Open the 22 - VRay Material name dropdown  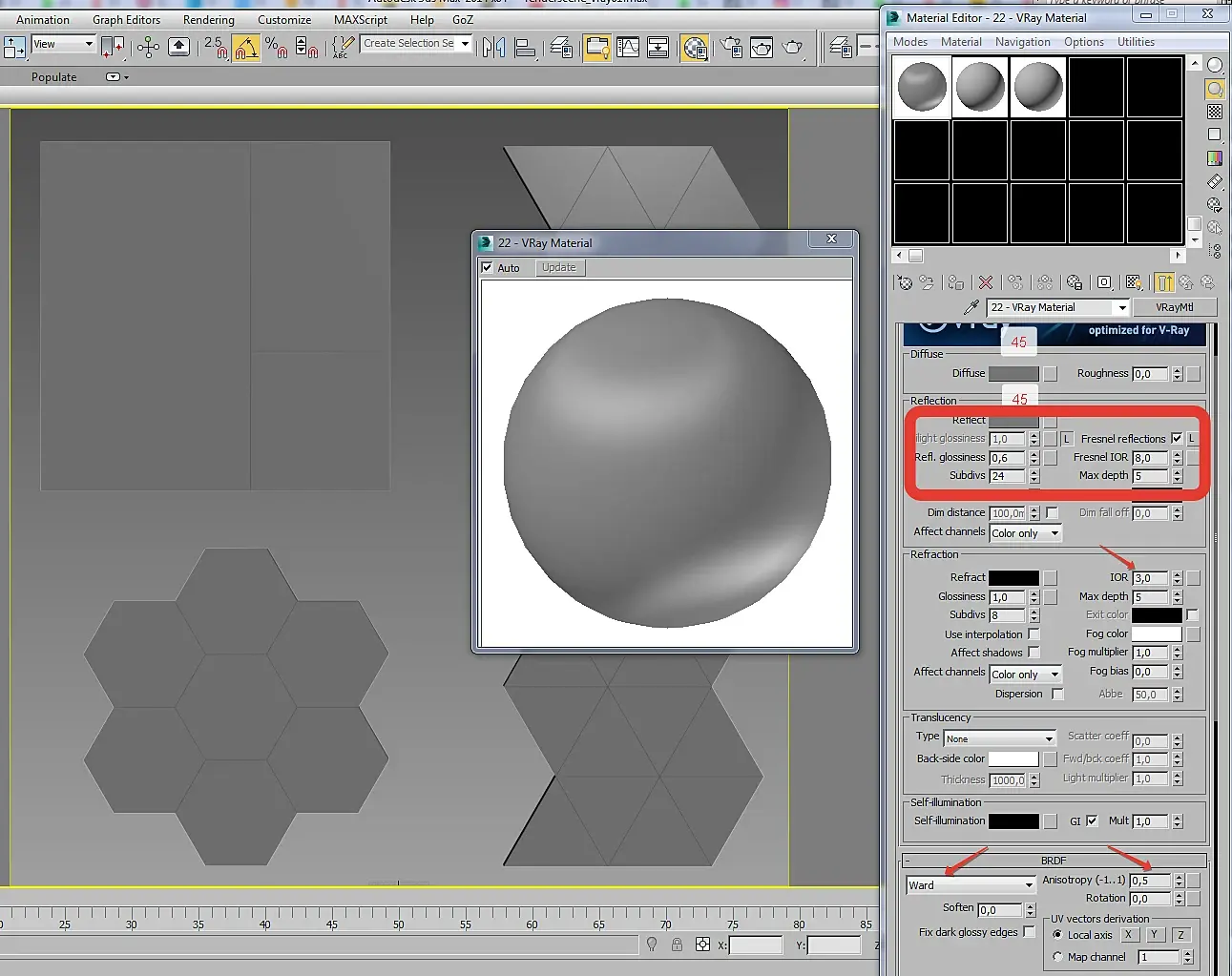(x=1122, y=307)
